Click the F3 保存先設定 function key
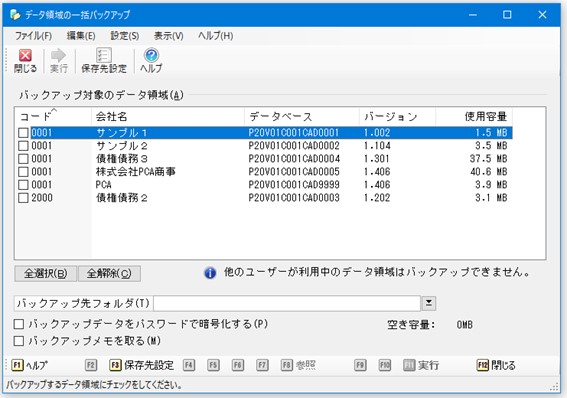The width and height of the screenshot is (567, 398). (141, 365)
